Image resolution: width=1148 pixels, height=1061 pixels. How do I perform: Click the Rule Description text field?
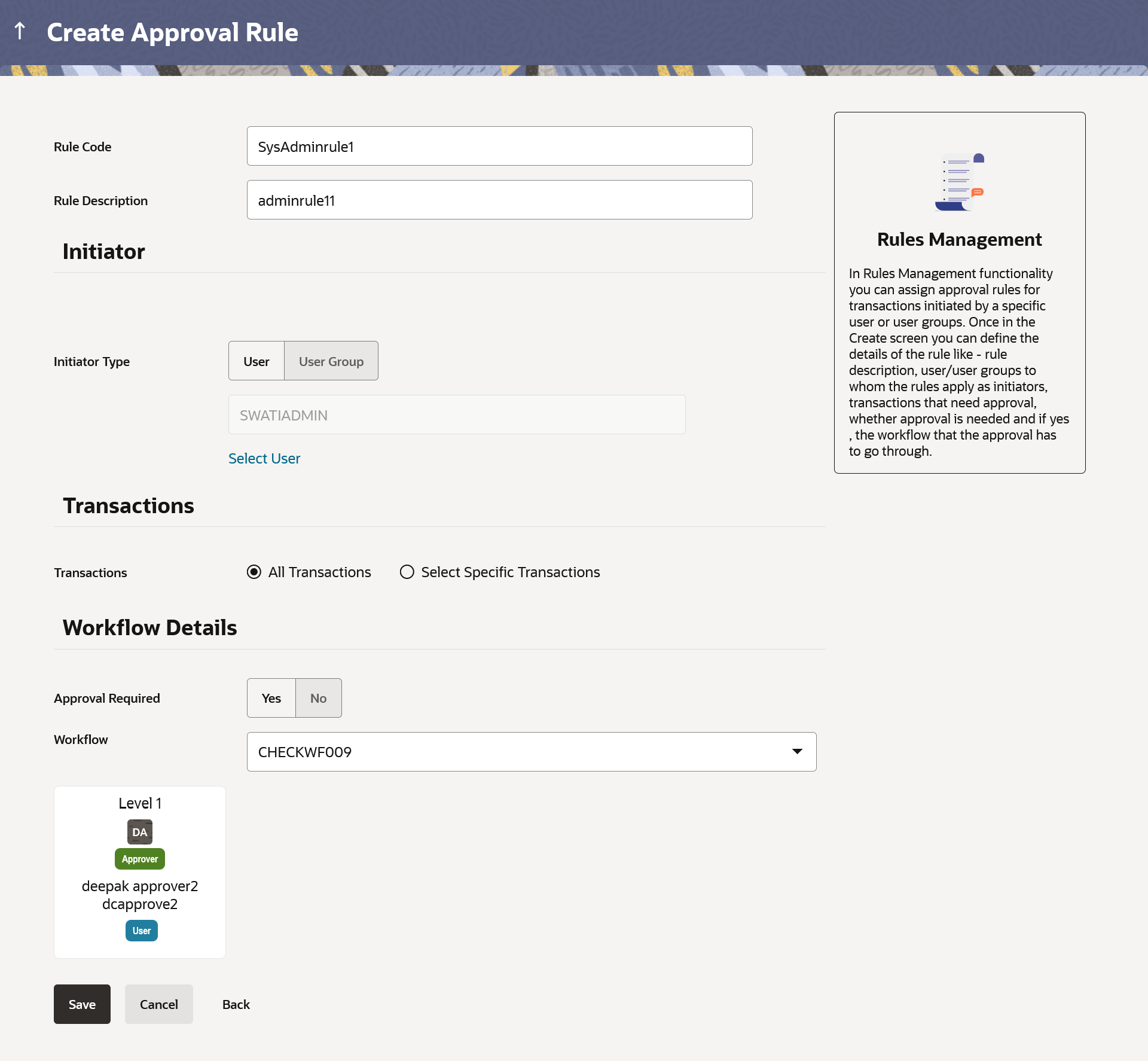tap(499, 200)
